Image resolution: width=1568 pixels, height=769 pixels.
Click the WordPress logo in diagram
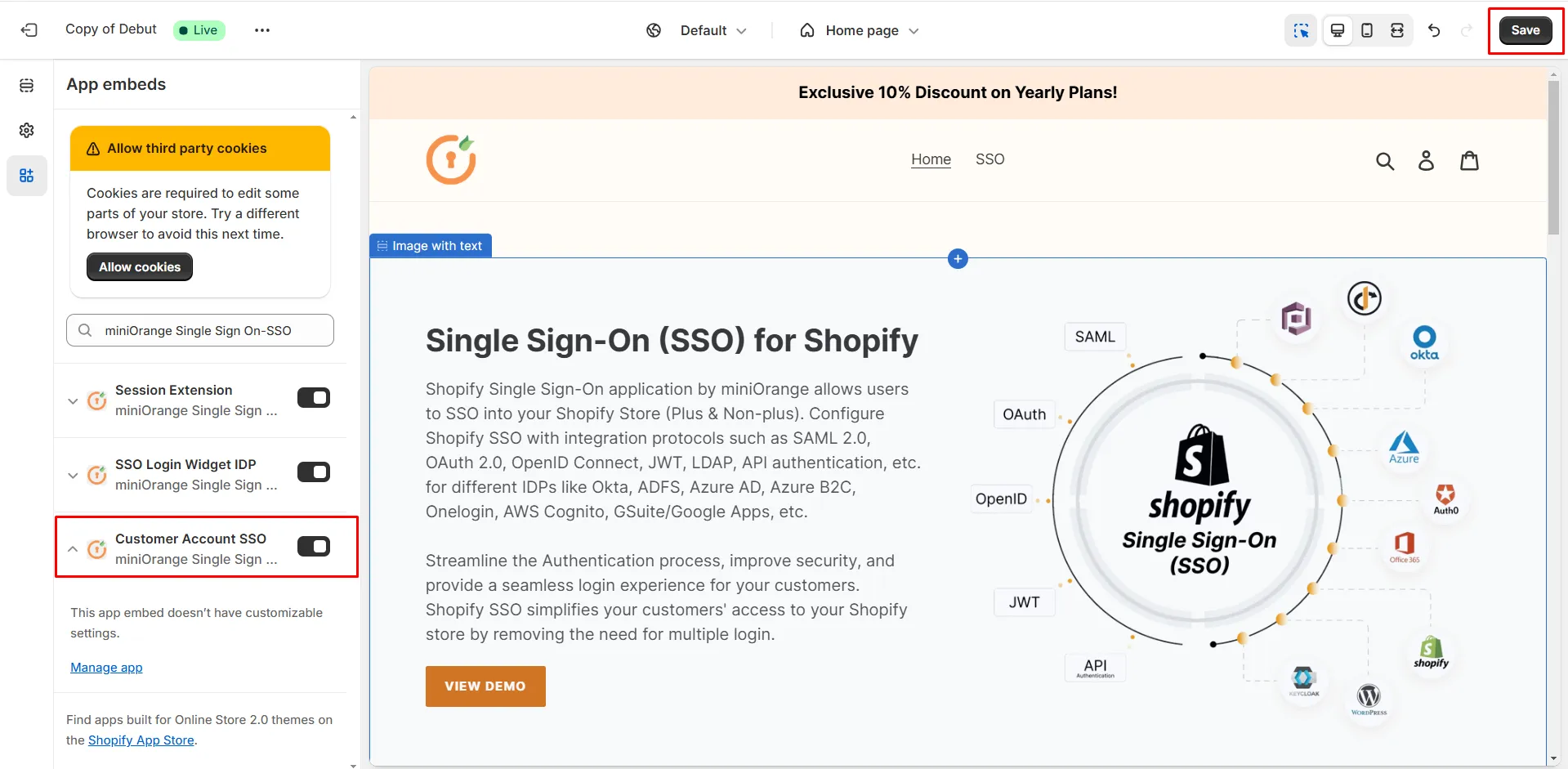pyautogui.click(x=1369, y=700)
